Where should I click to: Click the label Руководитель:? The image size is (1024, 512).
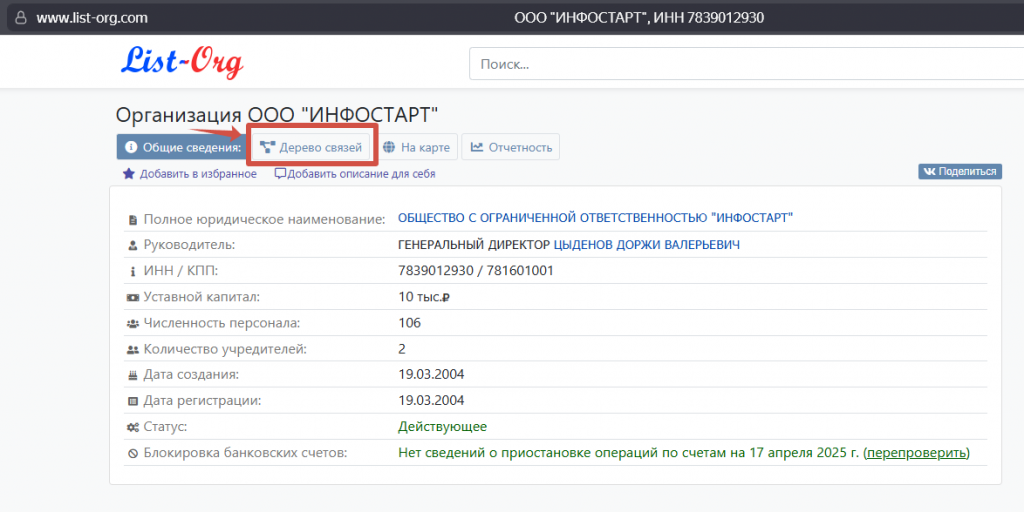point(189,245)
